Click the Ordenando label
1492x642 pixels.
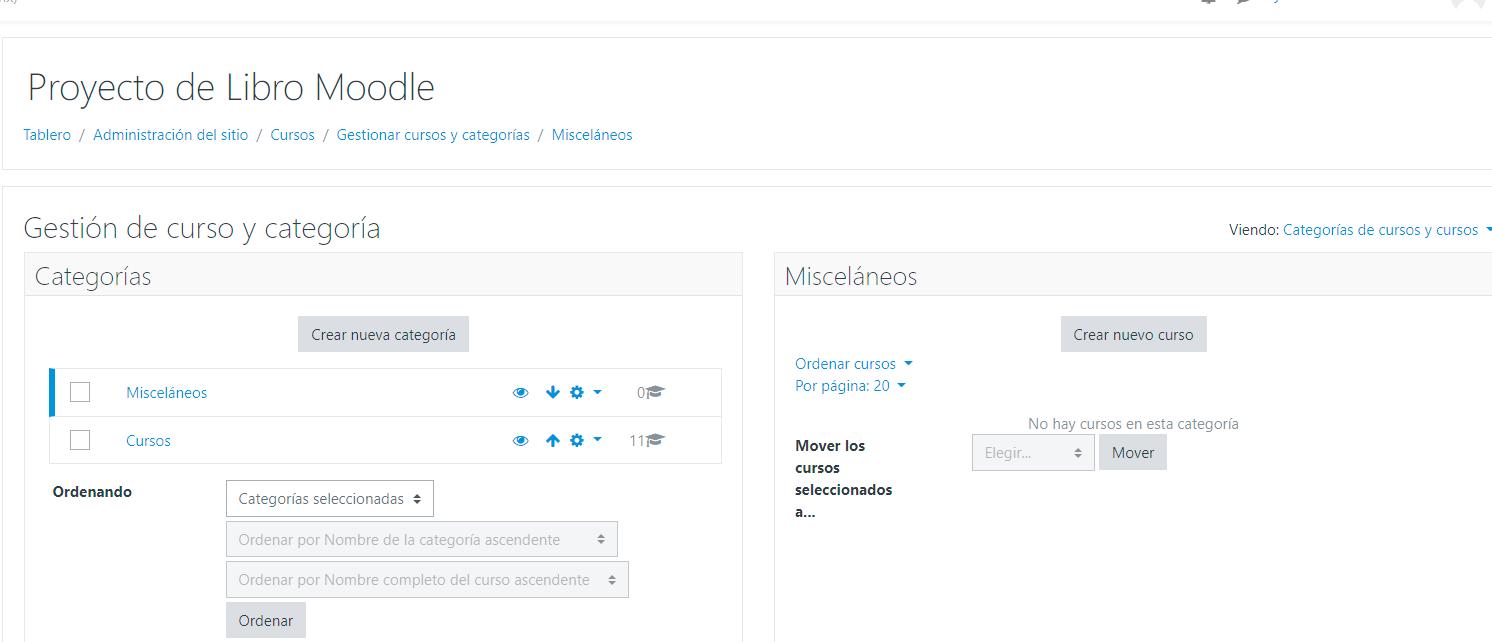[x=92, y=492]
